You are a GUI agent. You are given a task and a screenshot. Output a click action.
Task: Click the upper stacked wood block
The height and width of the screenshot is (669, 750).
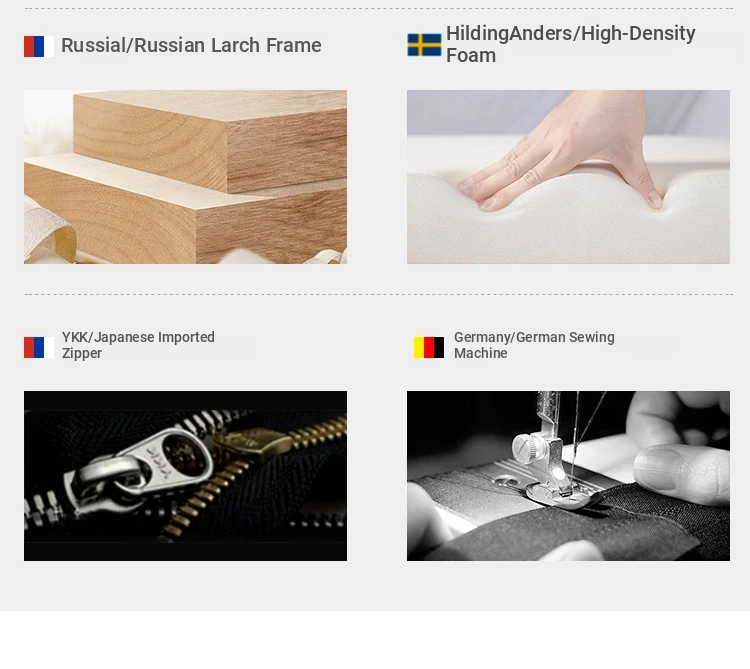pyautogui.click(x=210, y=141)
